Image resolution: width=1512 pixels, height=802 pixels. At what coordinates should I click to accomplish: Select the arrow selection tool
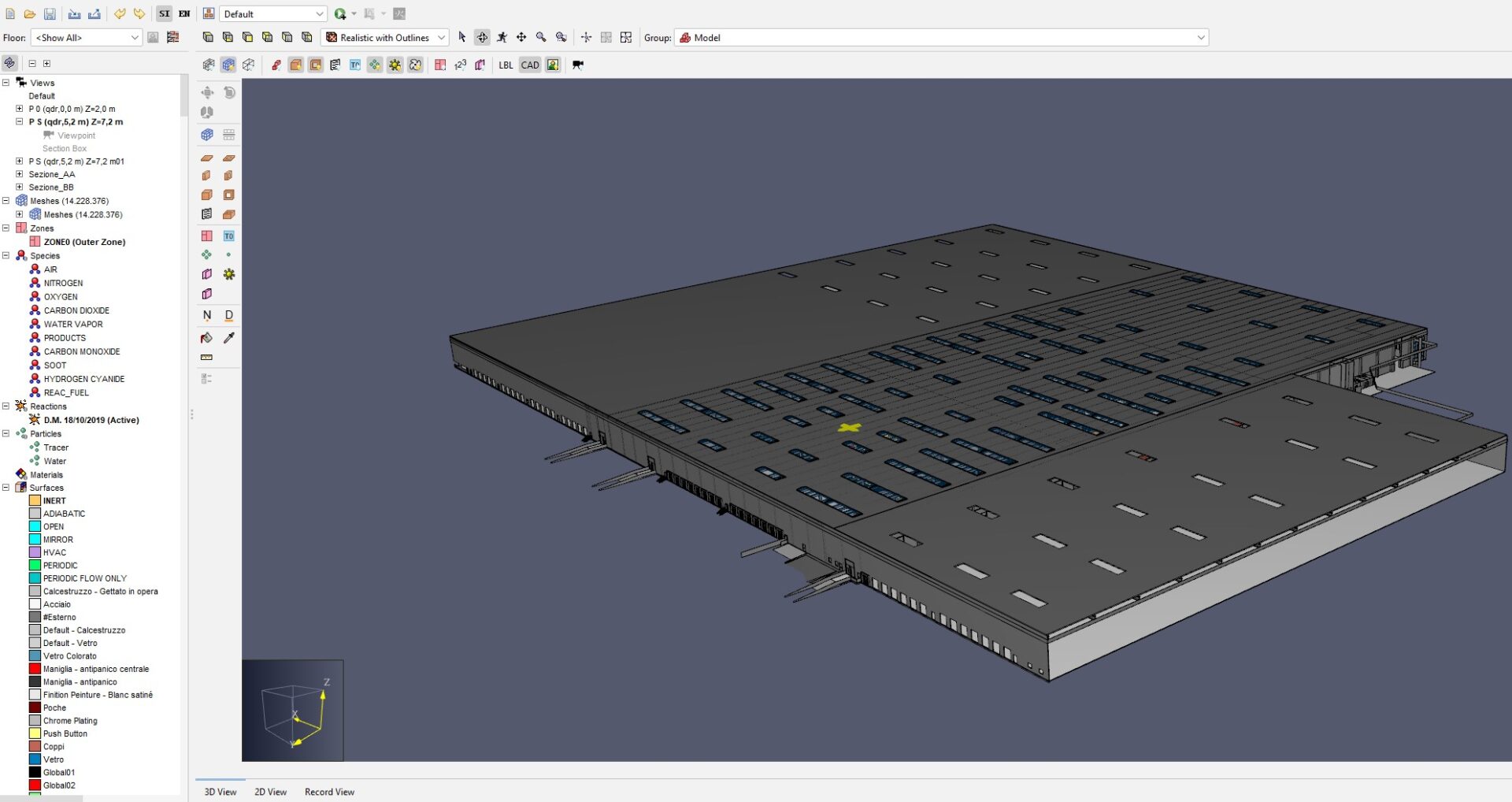462,37
